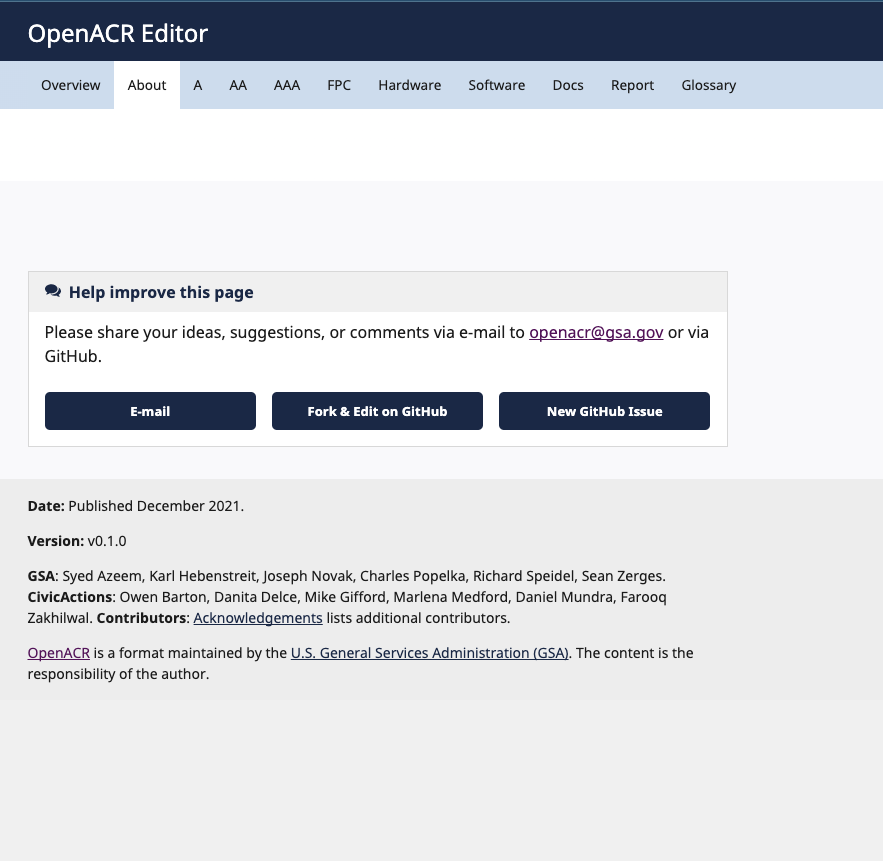Visit the U.S. General Services Administration link
The height and width of the screenshot is (861, 883).
(x=429, y=652)
